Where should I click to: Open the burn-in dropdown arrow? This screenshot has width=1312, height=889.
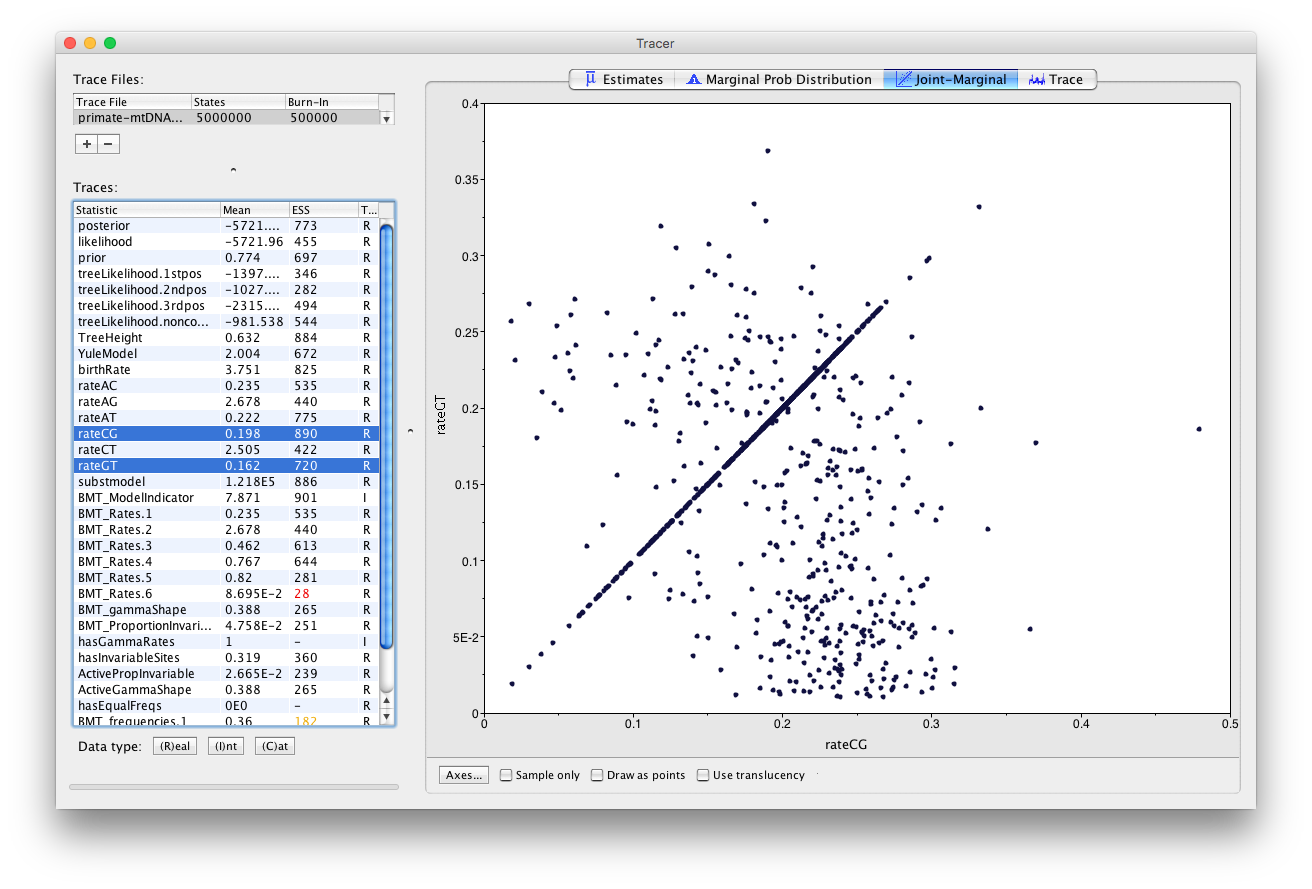click(x=387, y=118)
